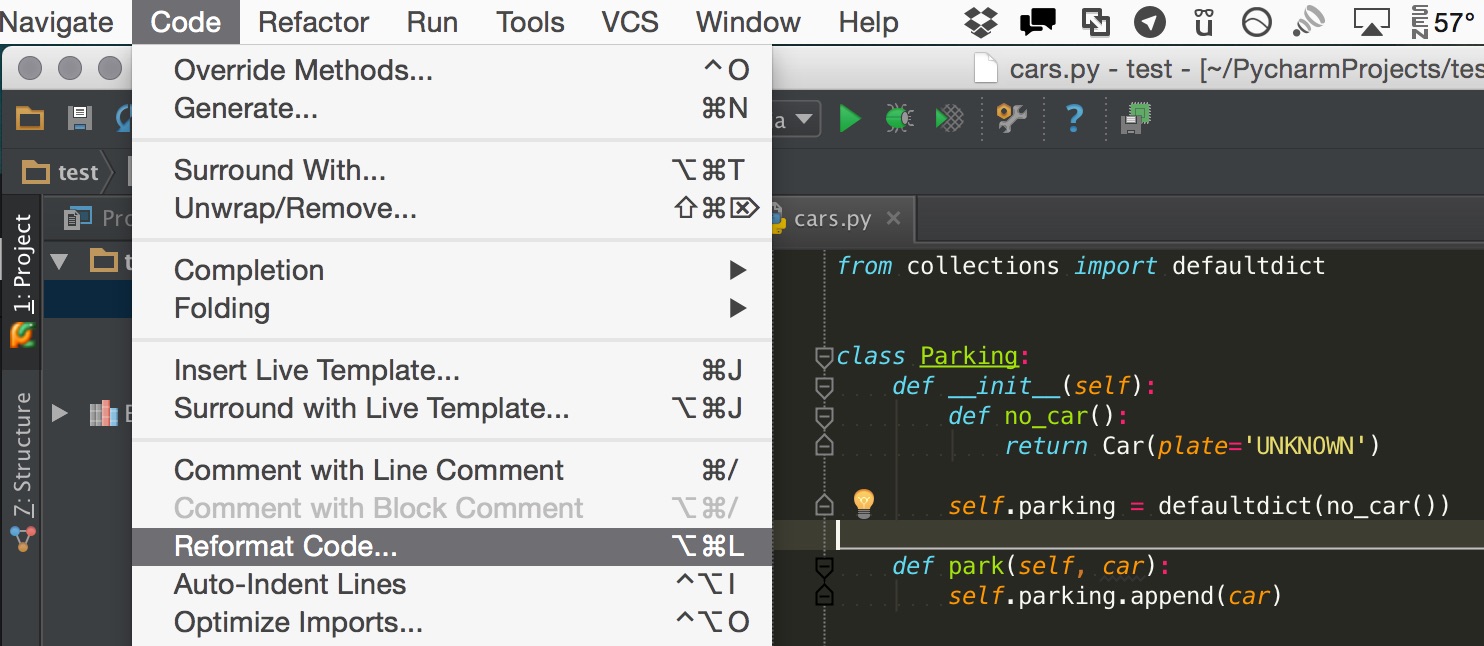Screen dimensions: 1484x646
Task: Open the VCS menu
Action: pyautogui.click(x=630, y=22)
